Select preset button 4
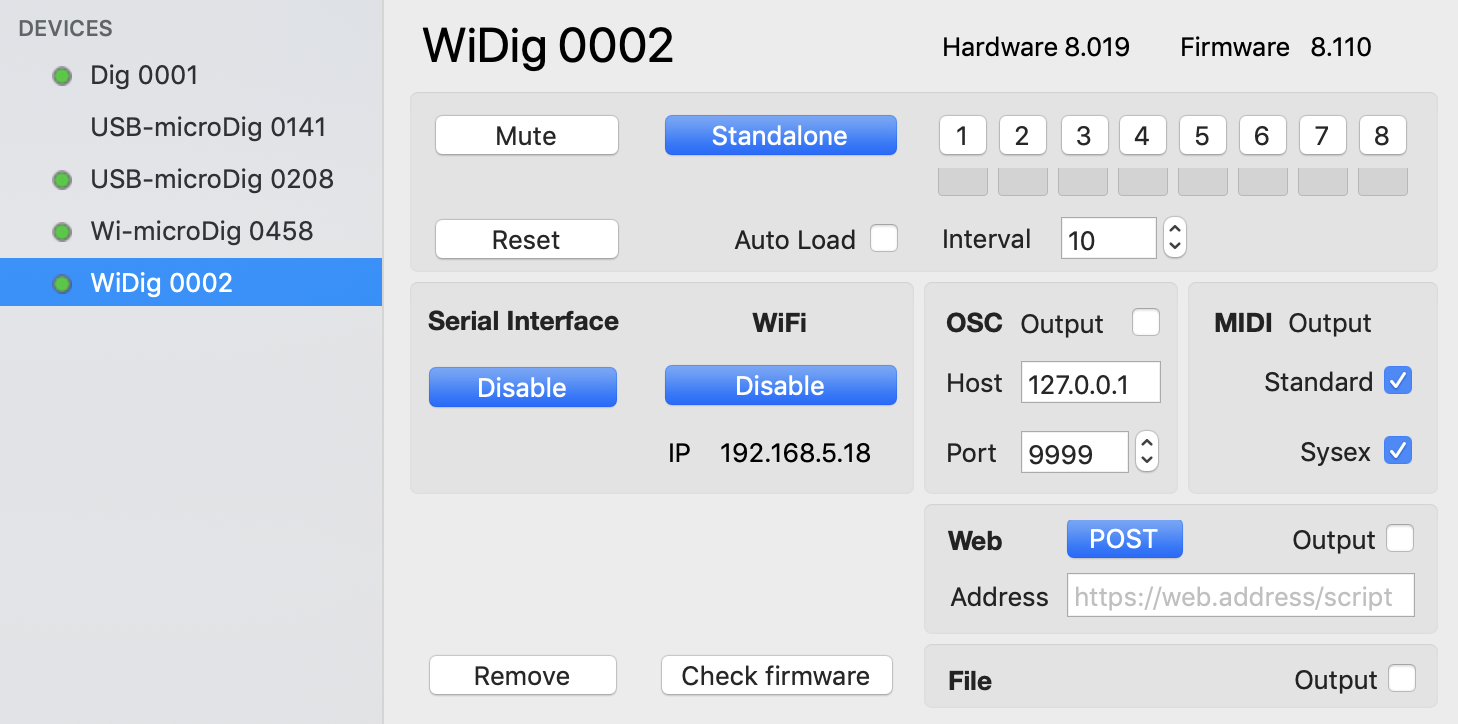1458x724 pixels. tap(1142, 136)
